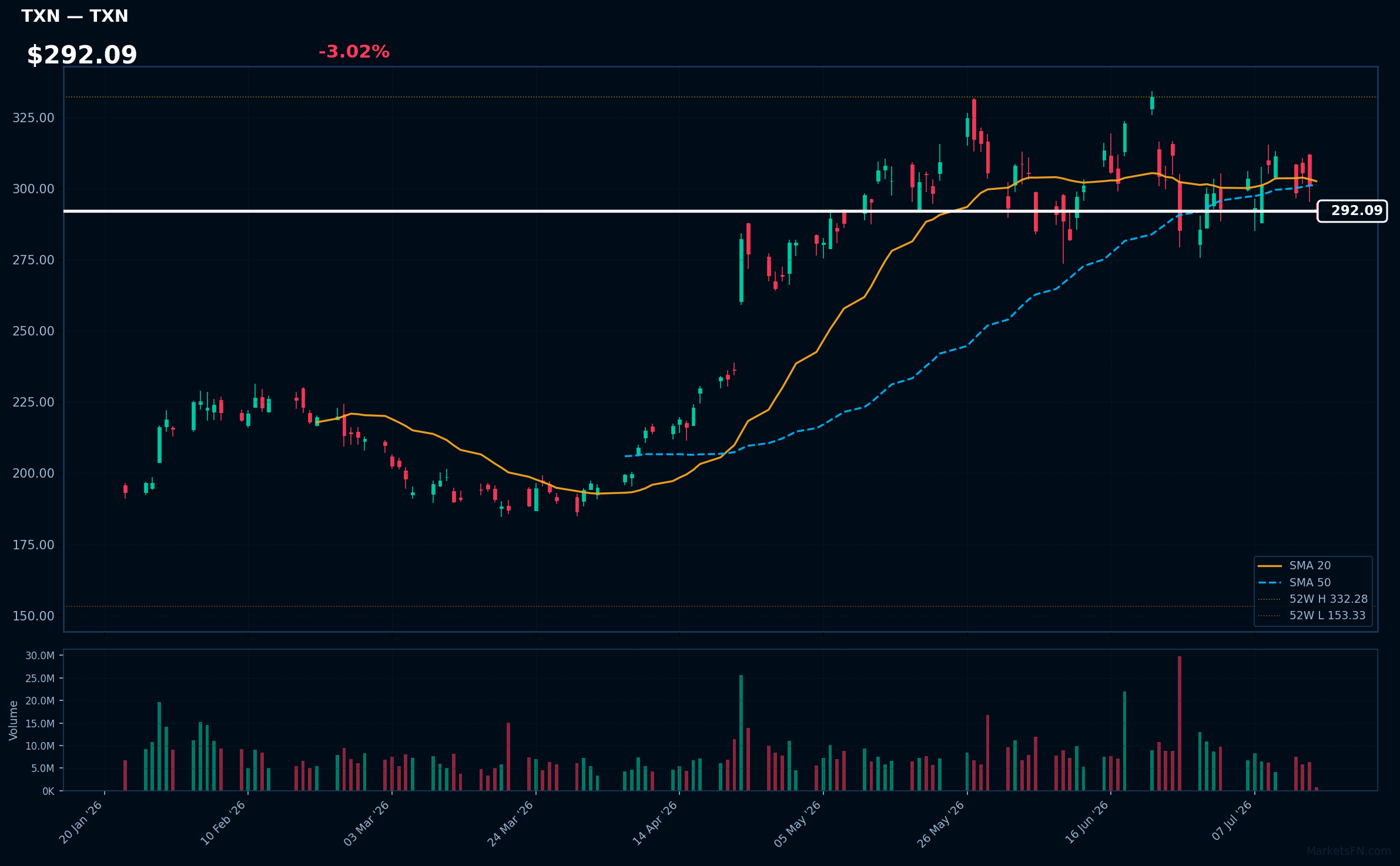Viewport: 1400px width, 866px height.
Task: Click the 150.00 price axis label
Action: (x=34, y=616)
